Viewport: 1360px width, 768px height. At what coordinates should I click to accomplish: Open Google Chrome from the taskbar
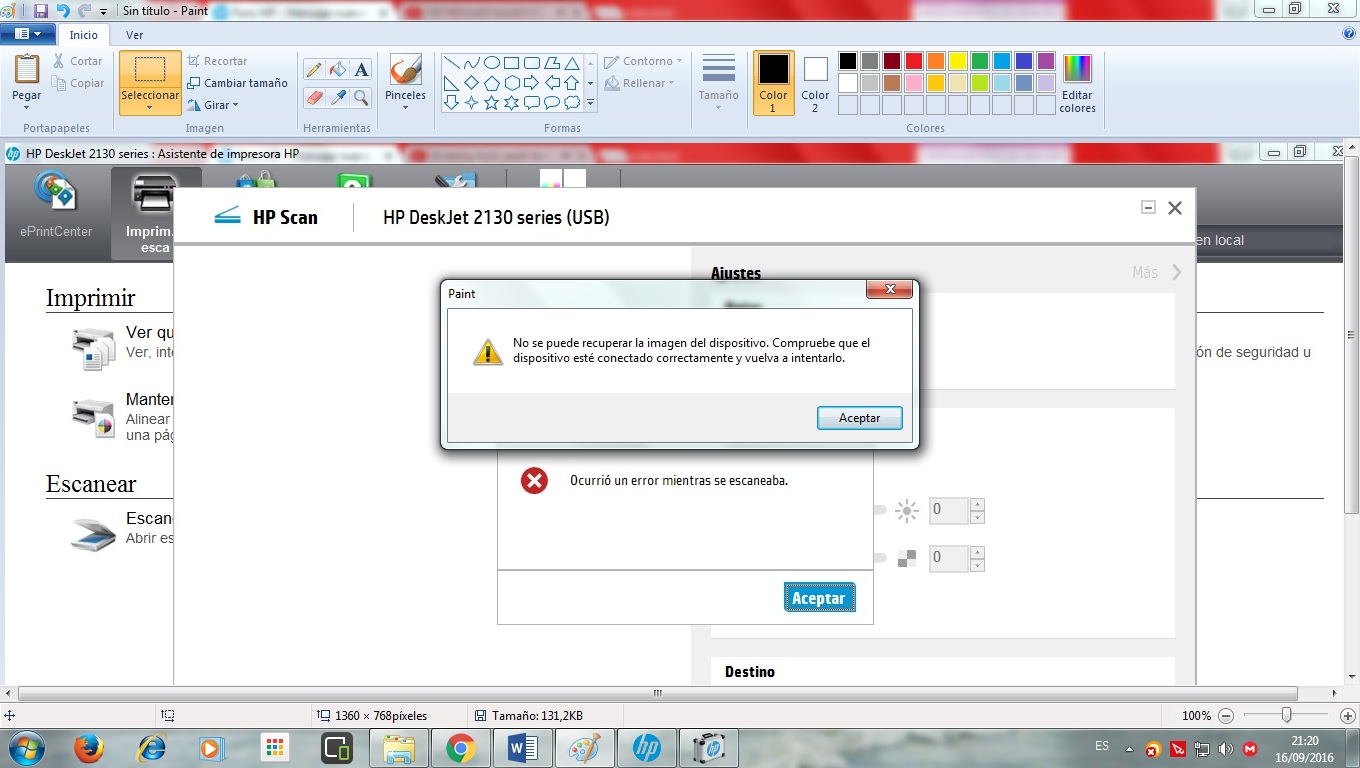(x=460, y=748)
